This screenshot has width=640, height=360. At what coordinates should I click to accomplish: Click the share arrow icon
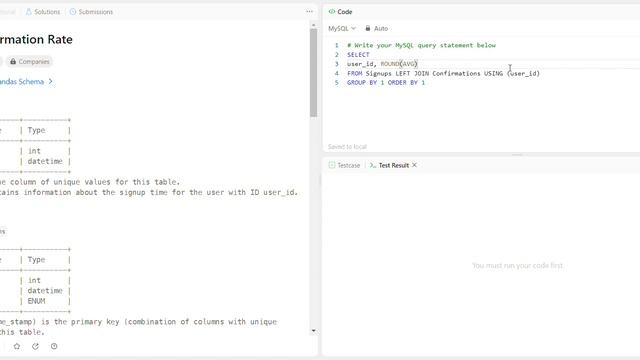click(36, 346)
